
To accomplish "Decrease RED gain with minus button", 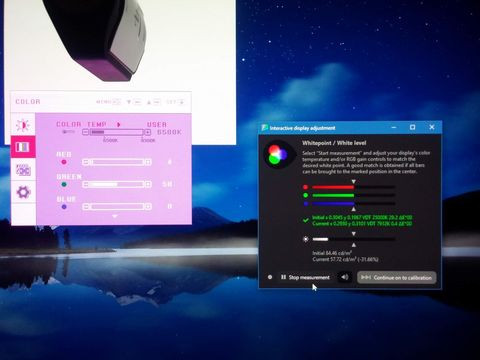I will coord(86,162).
